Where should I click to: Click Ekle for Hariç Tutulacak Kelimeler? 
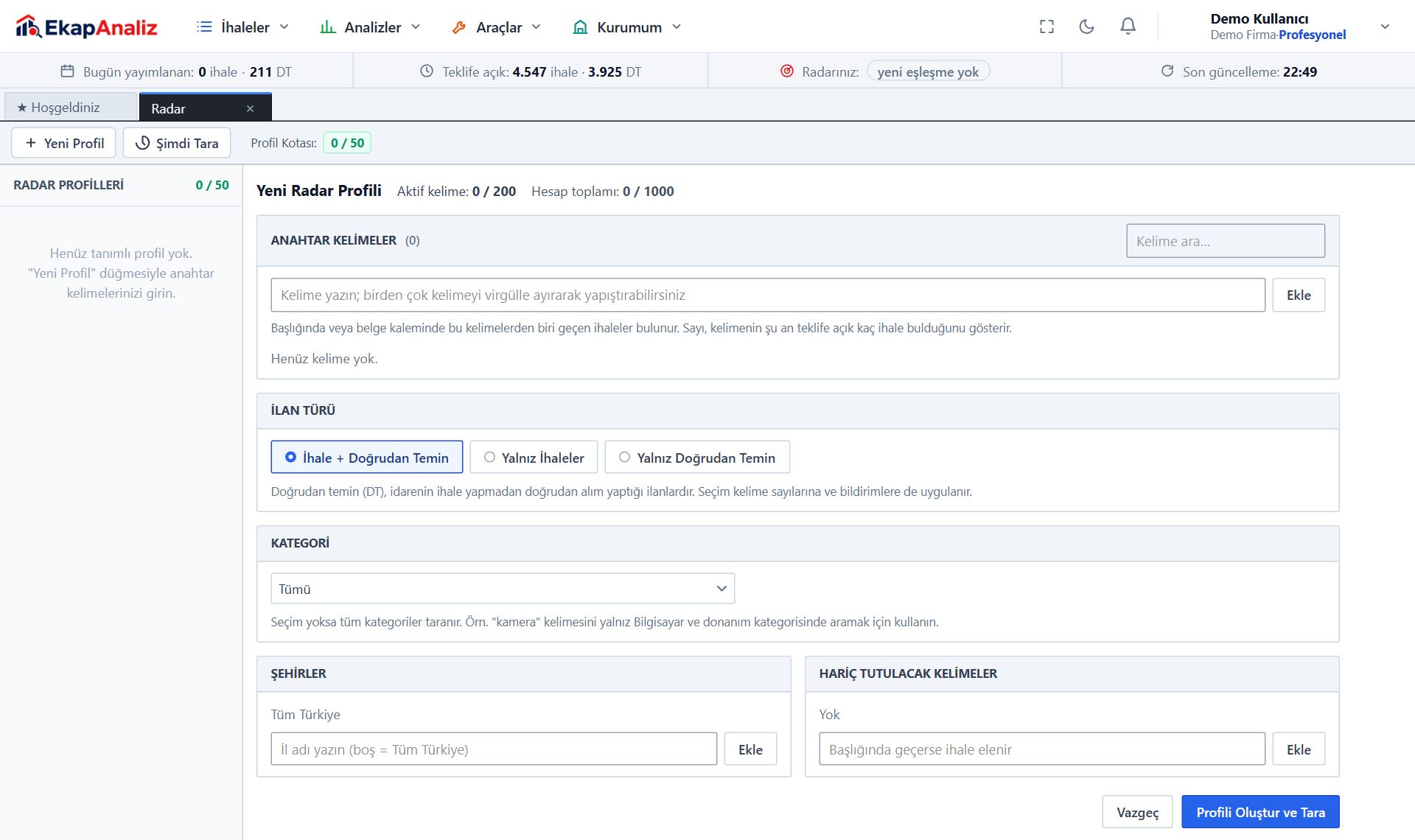pos(1299,749)
